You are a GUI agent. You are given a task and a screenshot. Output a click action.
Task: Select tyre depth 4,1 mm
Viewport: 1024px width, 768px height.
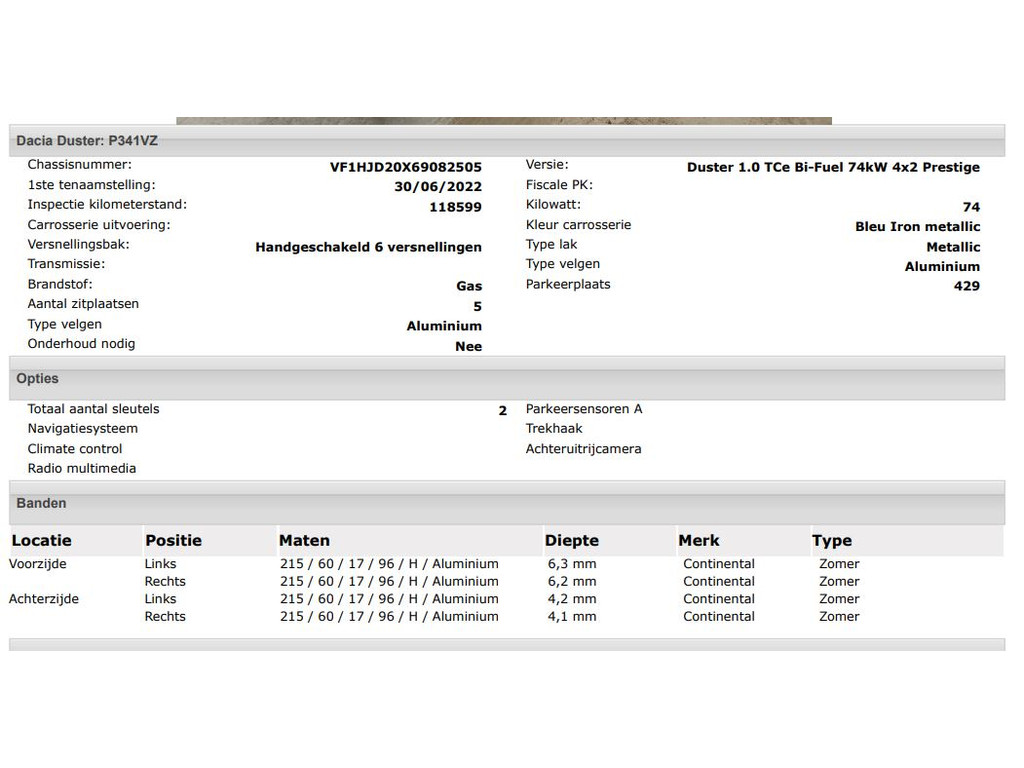point(571,616)
